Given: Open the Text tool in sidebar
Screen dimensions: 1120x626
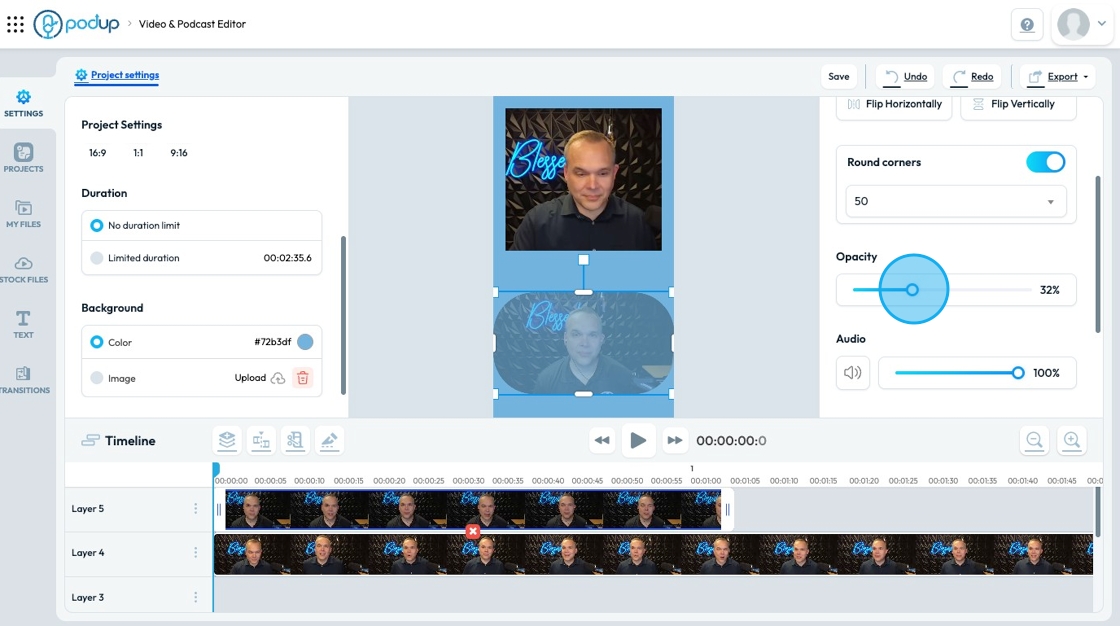Looking at the screenshot, I should click(x=24, y=324).
